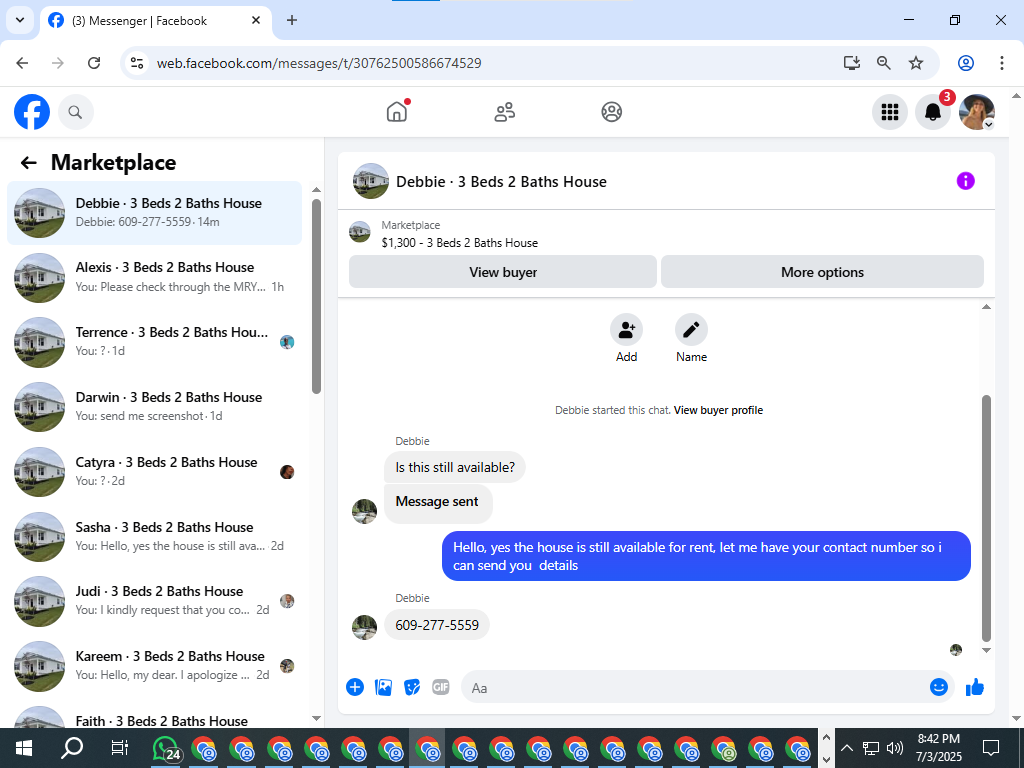This screenshot has height=768, width=1024.
Task: Open the Kareem conversation
Action: coord(155,666)
